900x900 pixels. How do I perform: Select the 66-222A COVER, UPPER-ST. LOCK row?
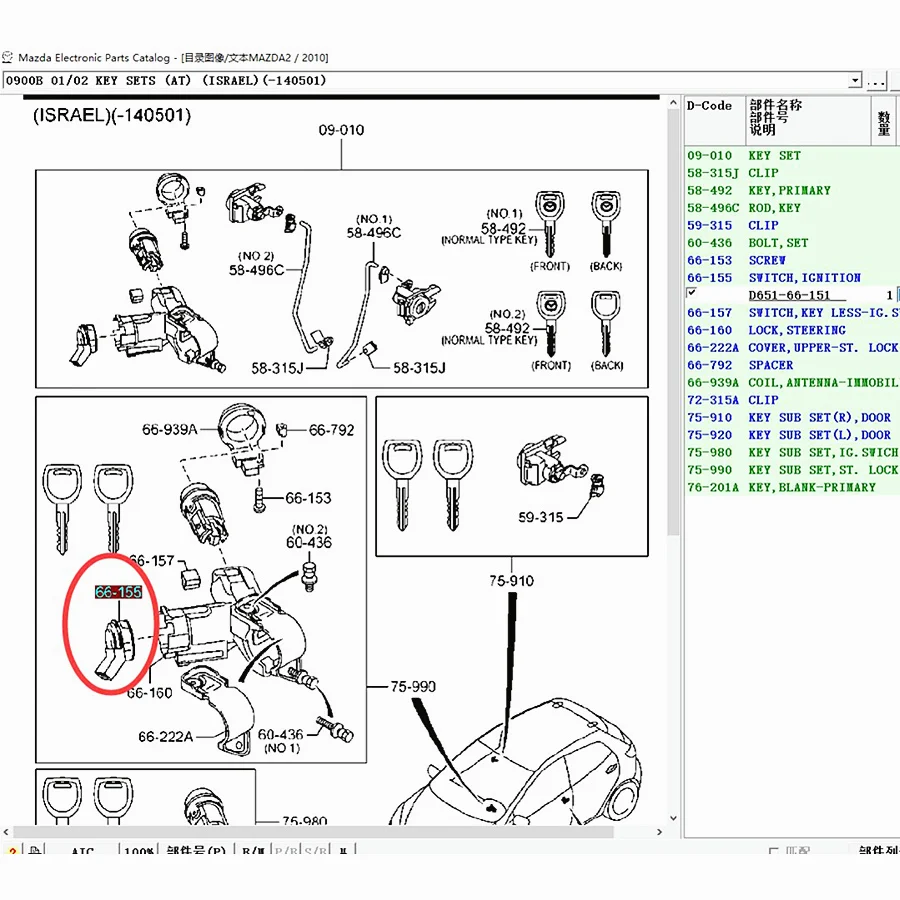point(792,348)
